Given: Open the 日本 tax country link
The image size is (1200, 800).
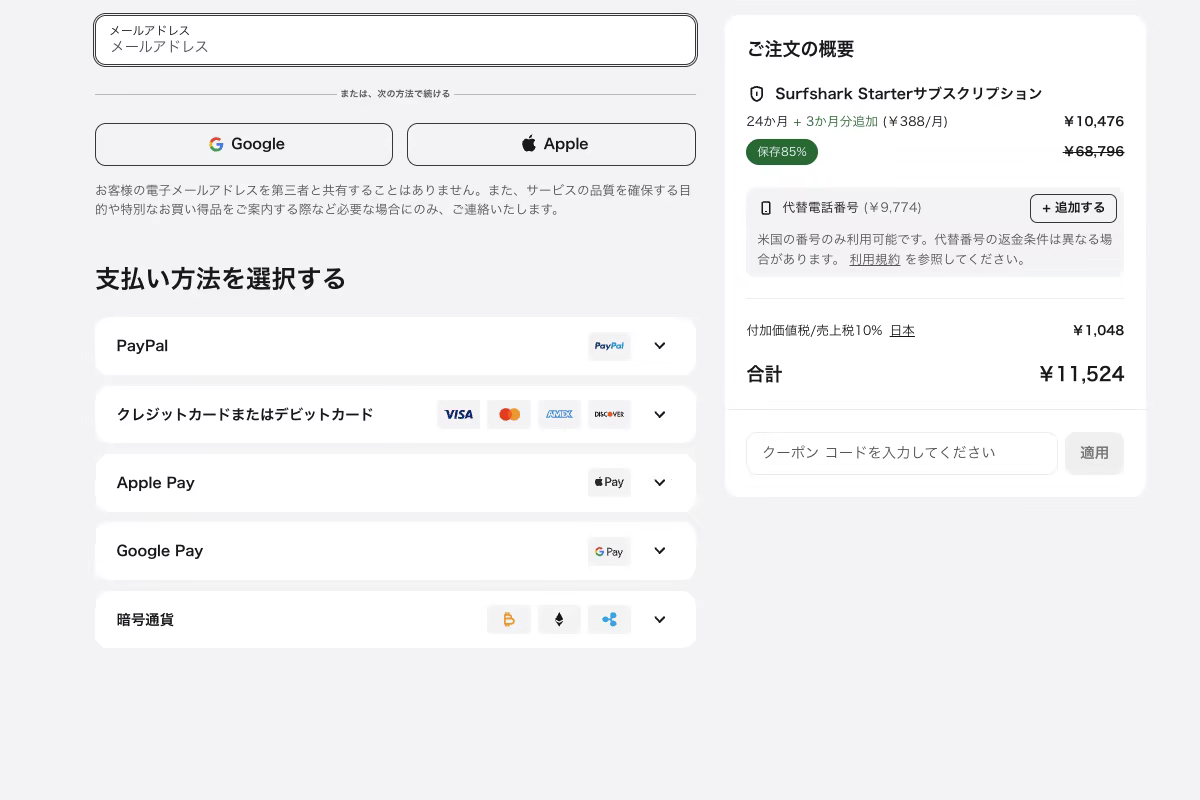Looking at the screenshot, I should (902, 330).
